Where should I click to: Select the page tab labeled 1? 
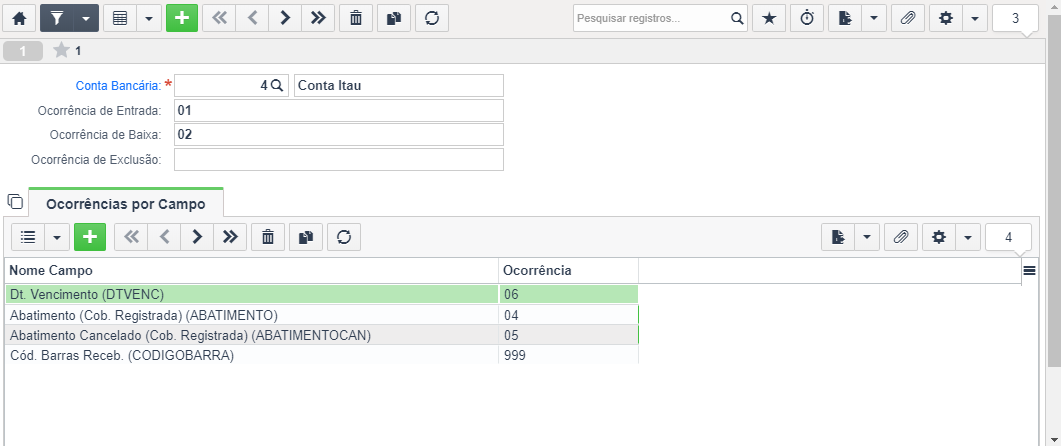tap(23, 51)
